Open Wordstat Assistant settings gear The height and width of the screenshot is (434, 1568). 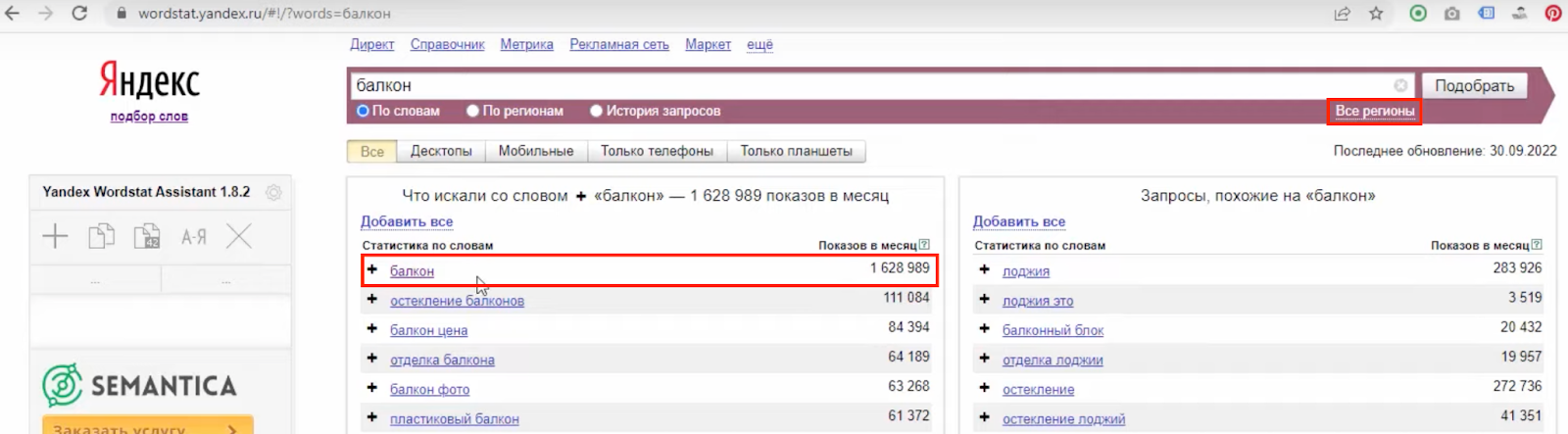pyautogui.click(x=274, y=193)
